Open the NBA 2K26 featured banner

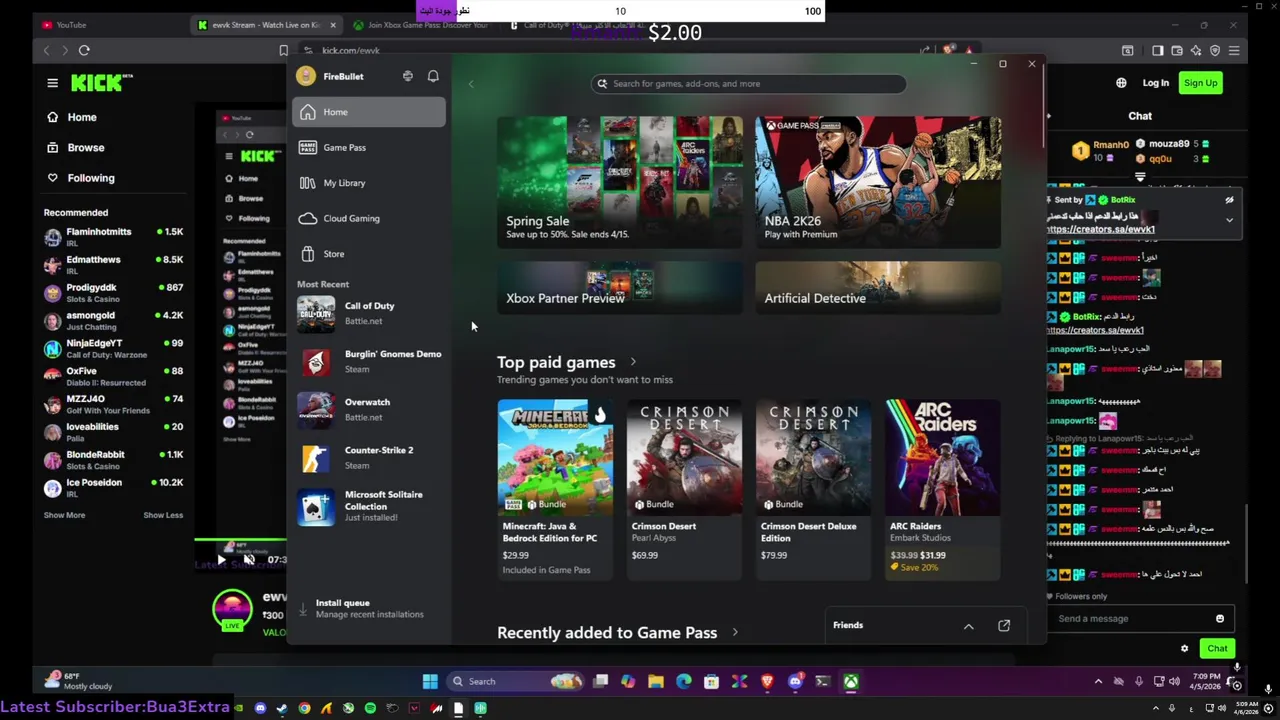(x=878, y=182)
